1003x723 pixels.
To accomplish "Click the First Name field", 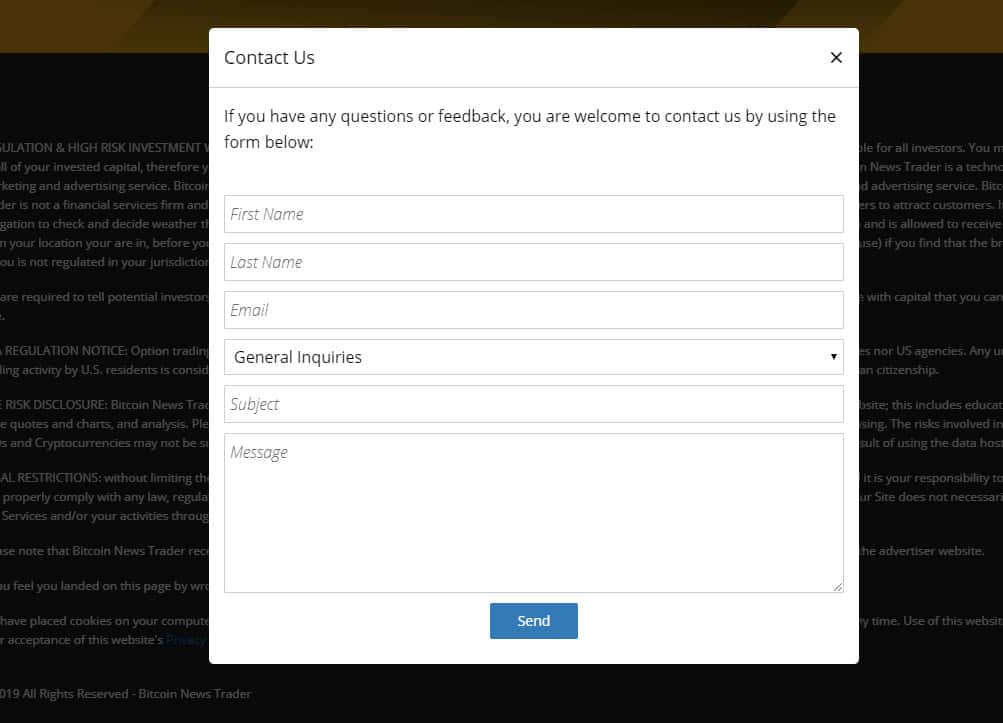I will tap(533, 214).
